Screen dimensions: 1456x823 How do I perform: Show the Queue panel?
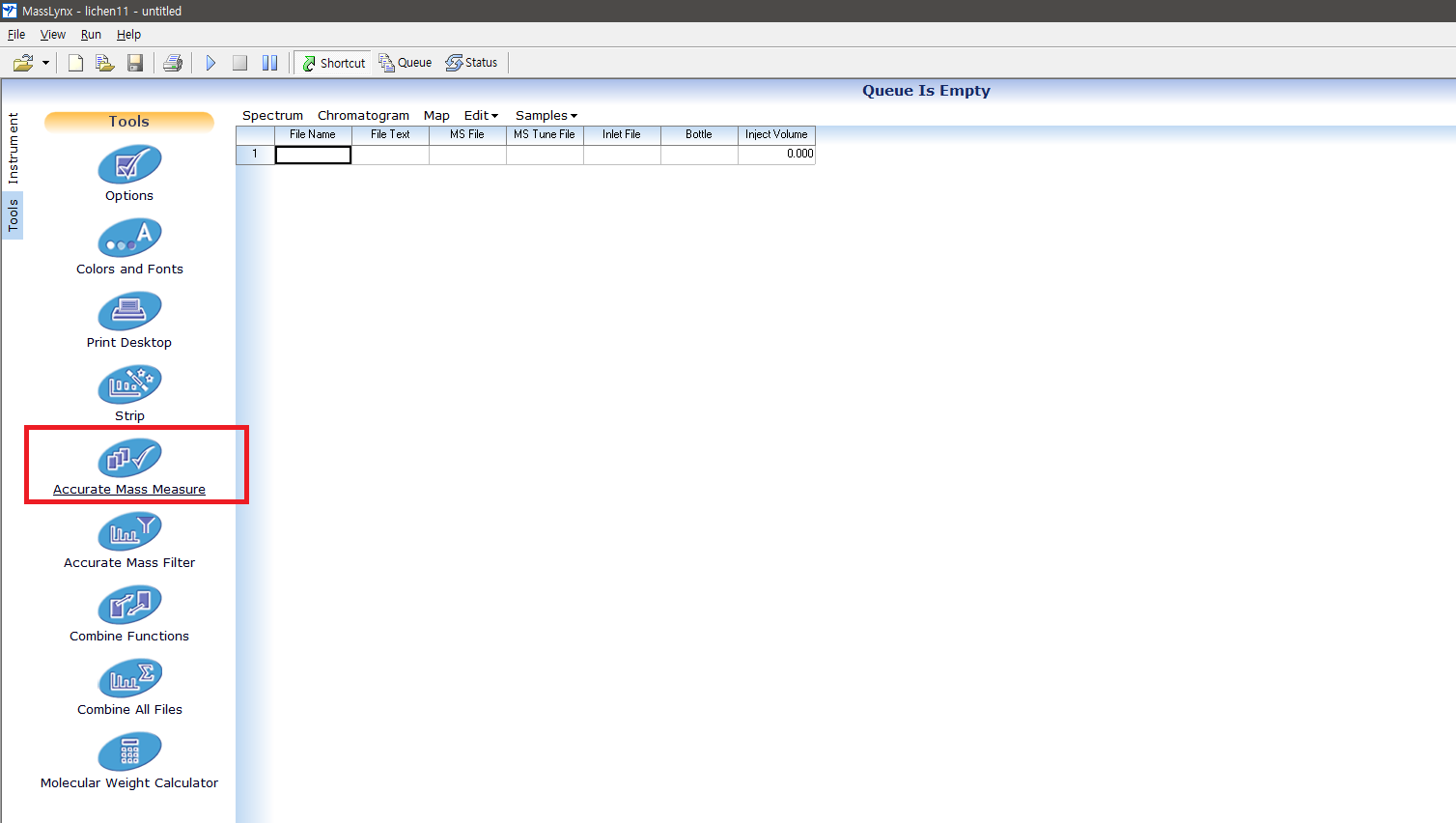406,63
